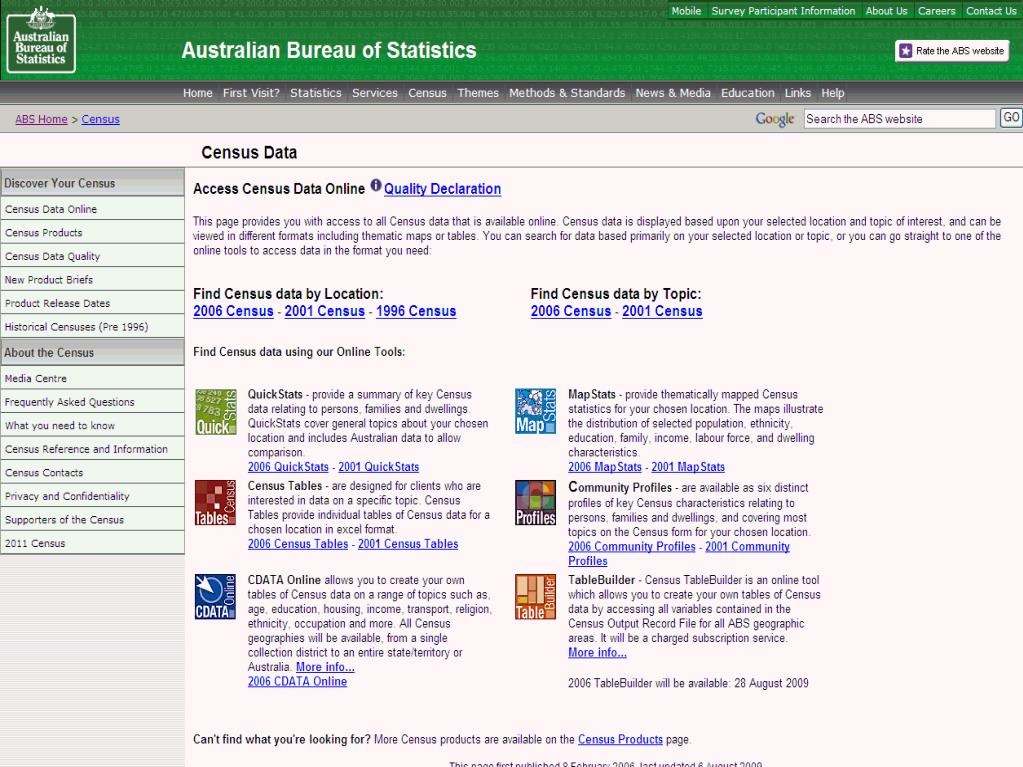The height and width of the screenshot is (767, 1023).
Task: Focus the Search the ABS website field
Action: coord(900,119)
